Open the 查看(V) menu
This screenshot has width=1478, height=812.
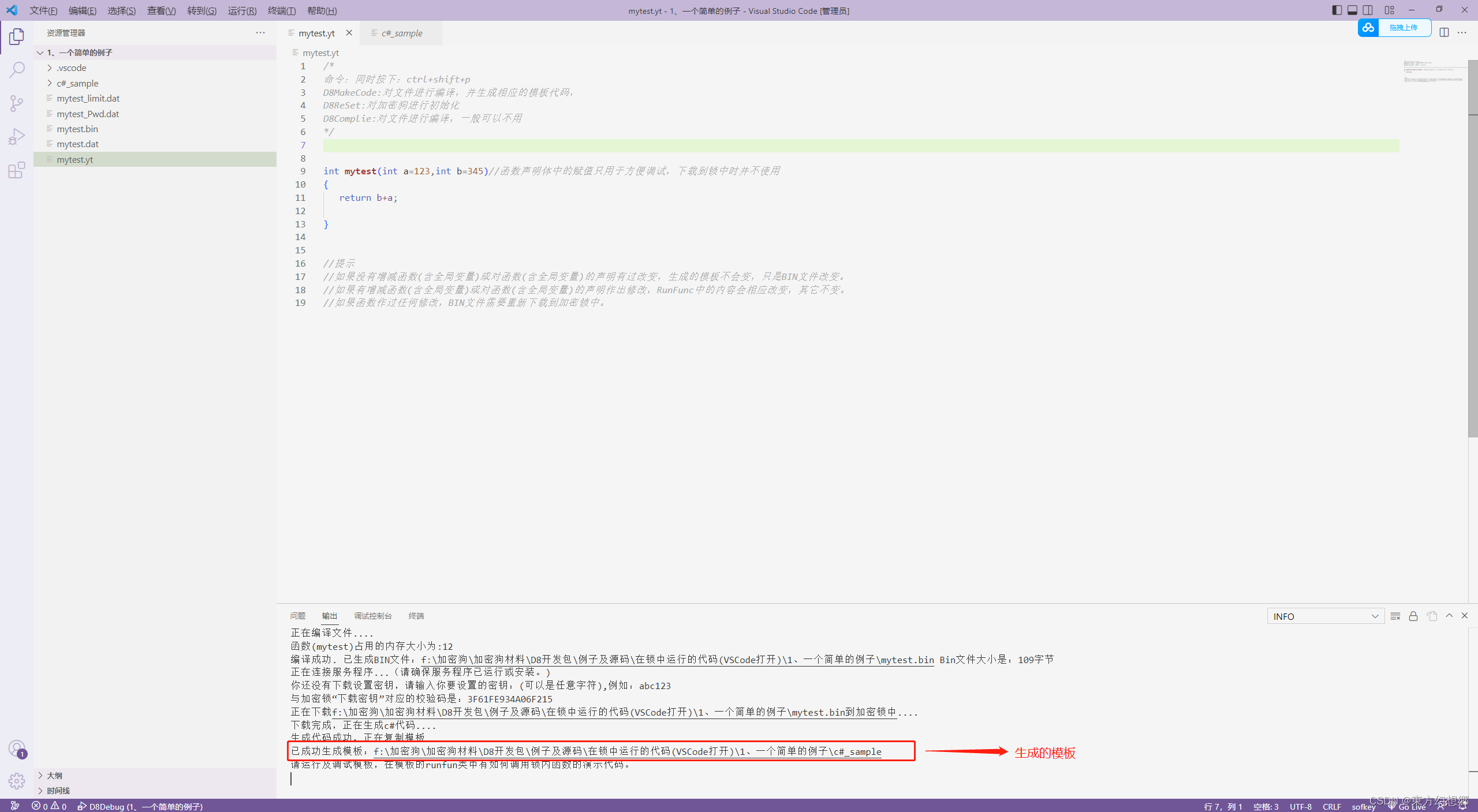[x=162, y=10]
